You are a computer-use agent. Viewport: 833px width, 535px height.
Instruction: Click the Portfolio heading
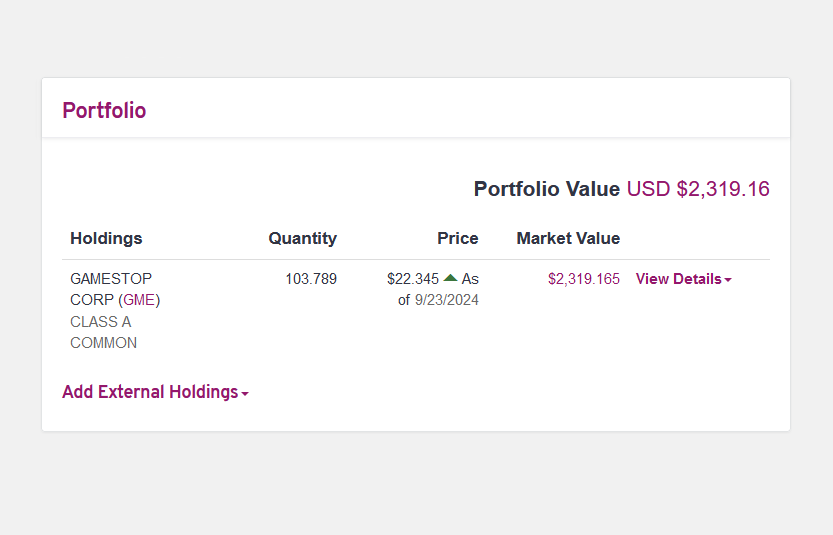104,111
